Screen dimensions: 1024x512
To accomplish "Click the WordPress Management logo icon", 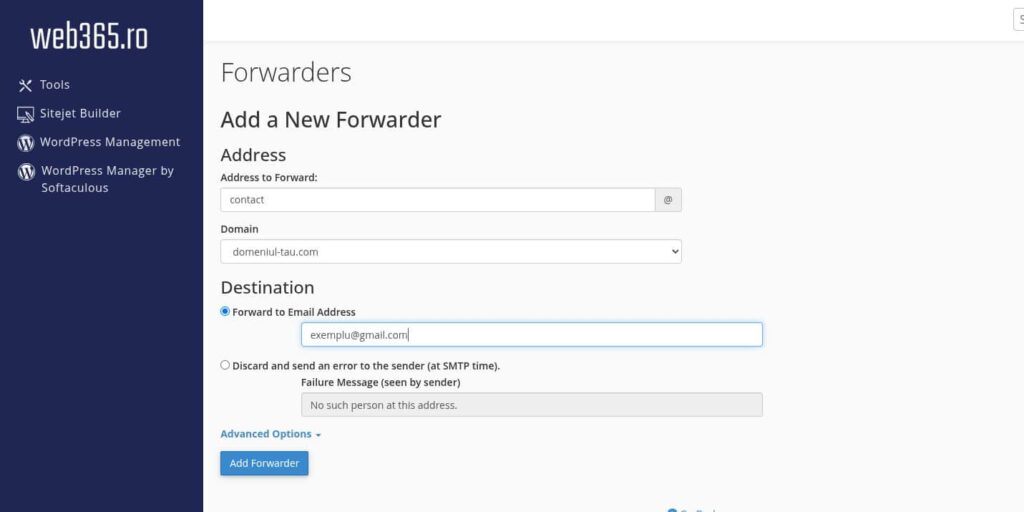I will tap(26, 143).
